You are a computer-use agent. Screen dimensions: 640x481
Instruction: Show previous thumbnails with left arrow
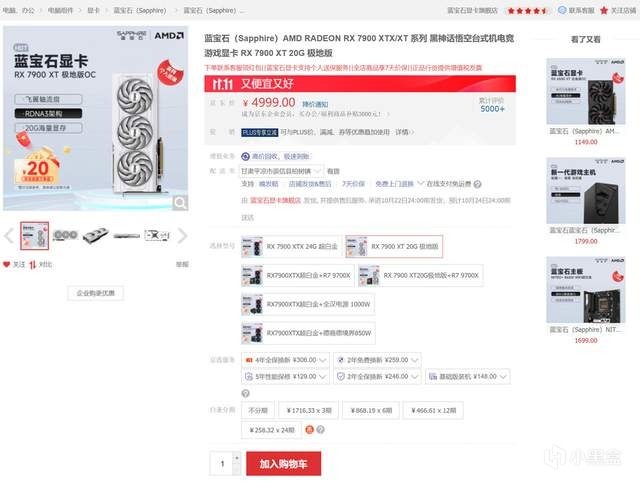9,236
